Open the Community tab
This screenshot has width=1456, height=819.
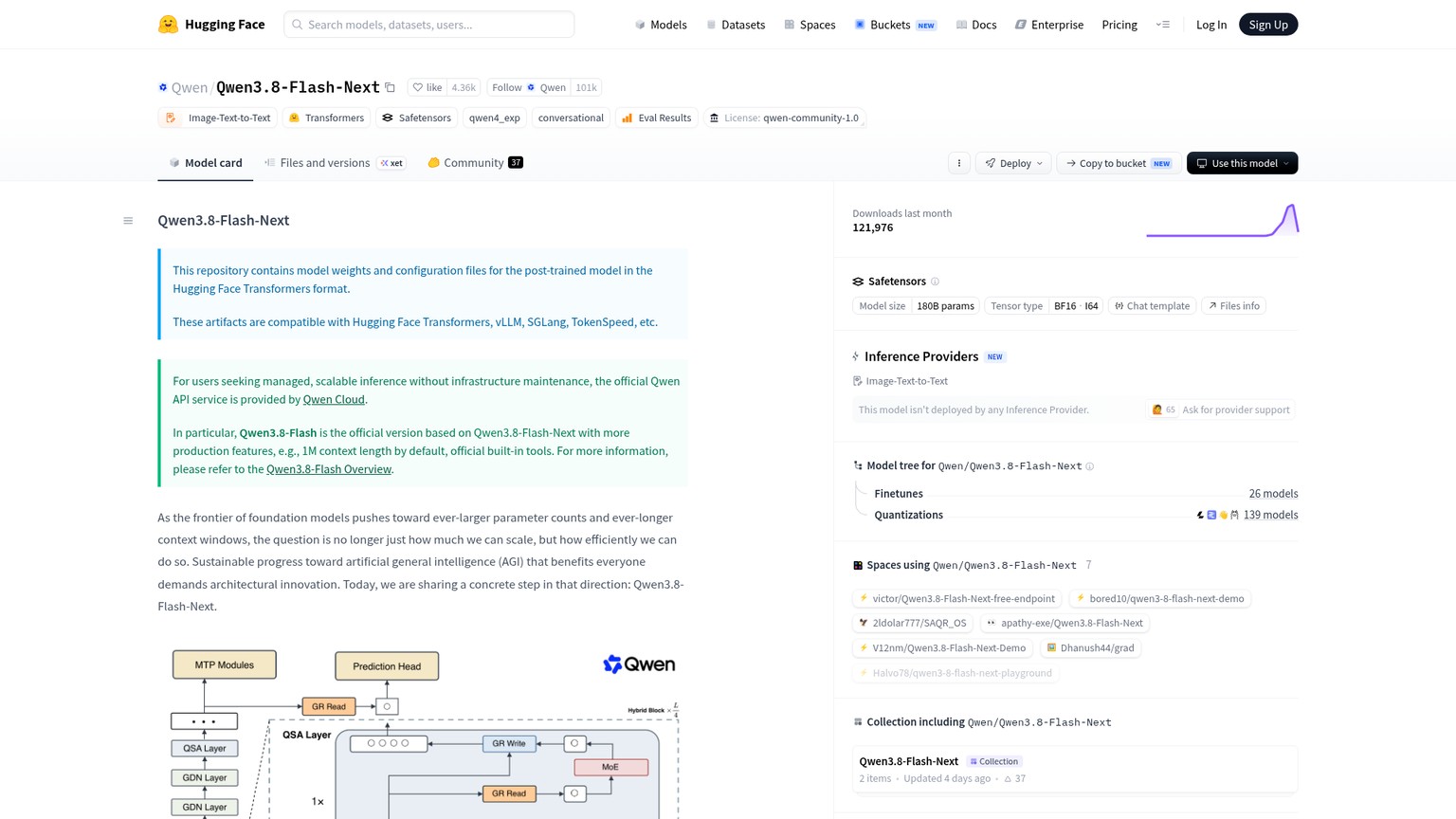point(475,163)
